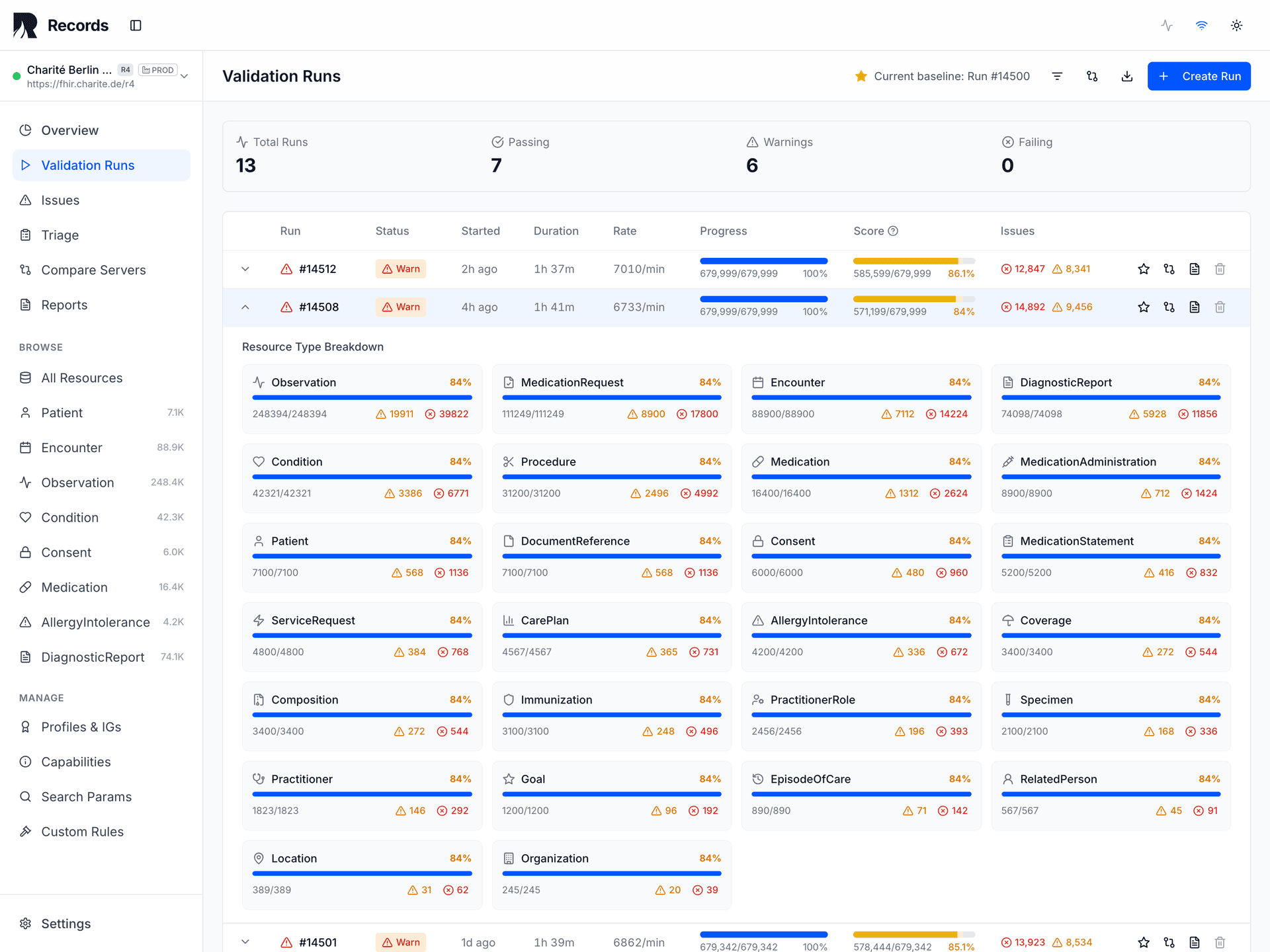This screenshot has height=952, width=1270.
Task: Go to the Issues section
Action: (60, 200)
